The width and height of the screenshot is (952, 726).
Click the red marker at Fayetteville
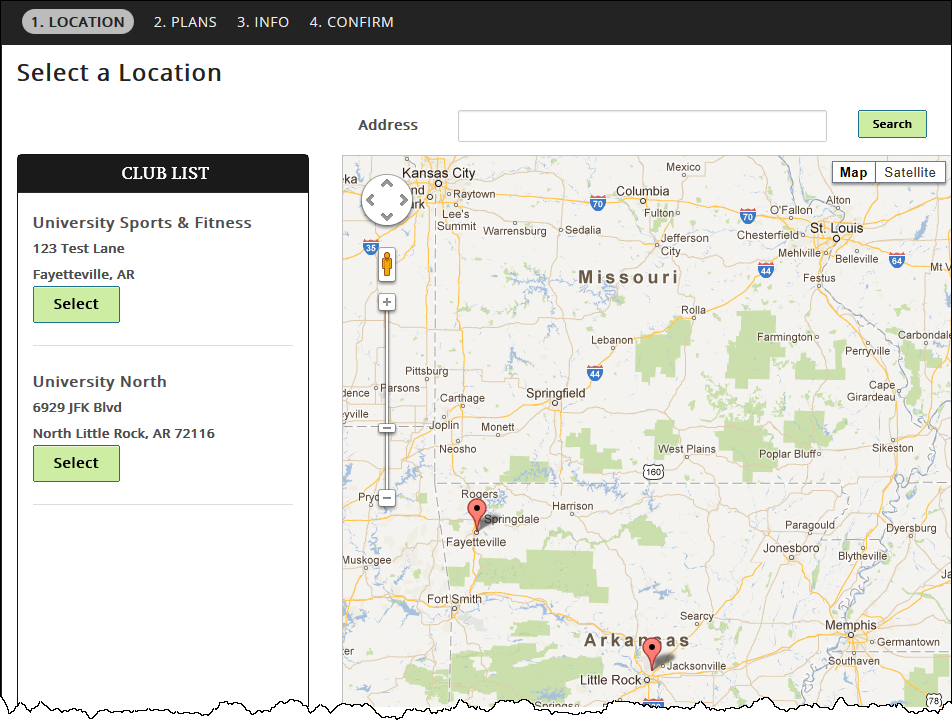(x=477, y=515)
